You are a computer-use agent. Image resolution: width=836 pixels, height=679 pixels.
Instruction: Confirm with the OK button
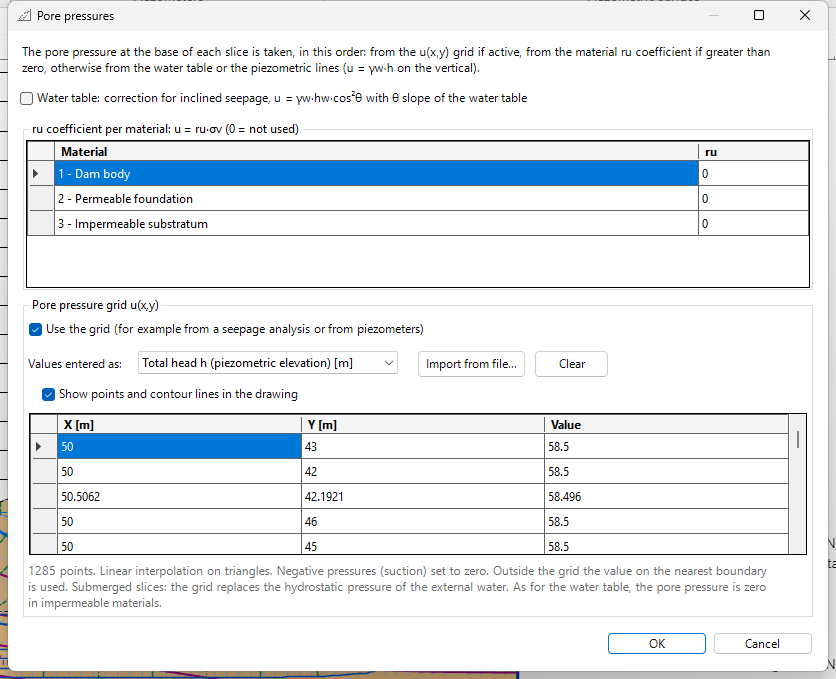click(657, 643)
